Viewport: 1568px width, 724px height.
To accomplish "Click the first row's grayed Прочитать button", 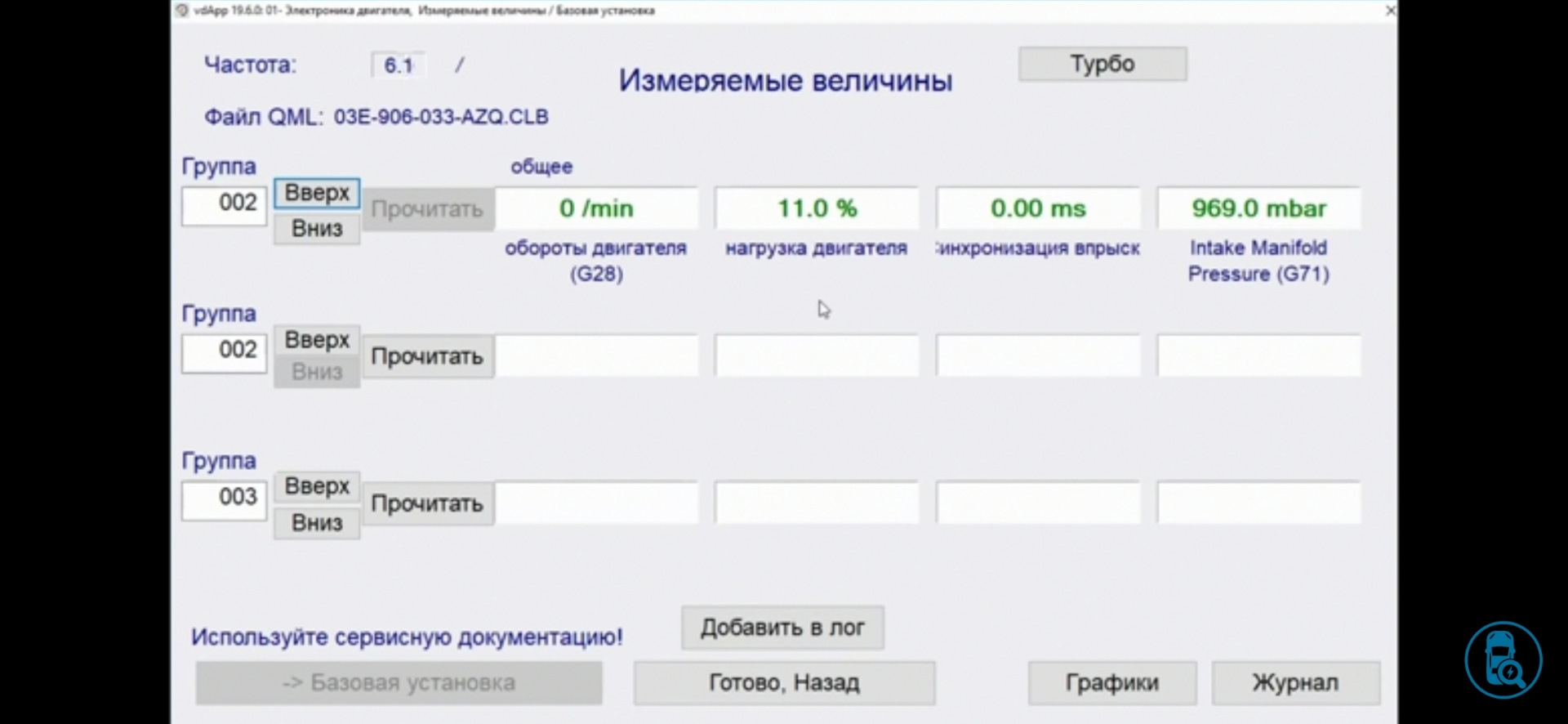I will (x=427, y=209).
